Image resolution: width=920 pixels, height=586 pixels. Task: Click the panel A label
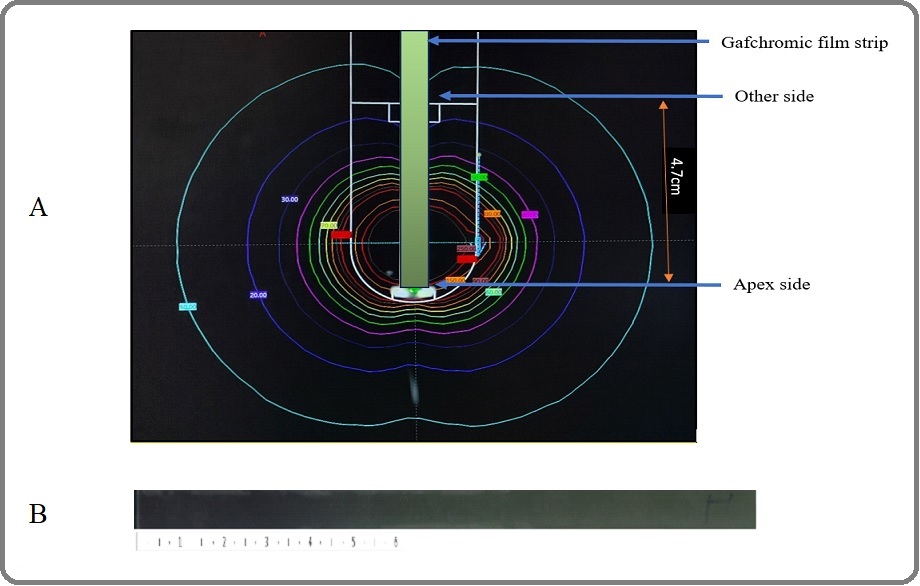click(38, 207)
